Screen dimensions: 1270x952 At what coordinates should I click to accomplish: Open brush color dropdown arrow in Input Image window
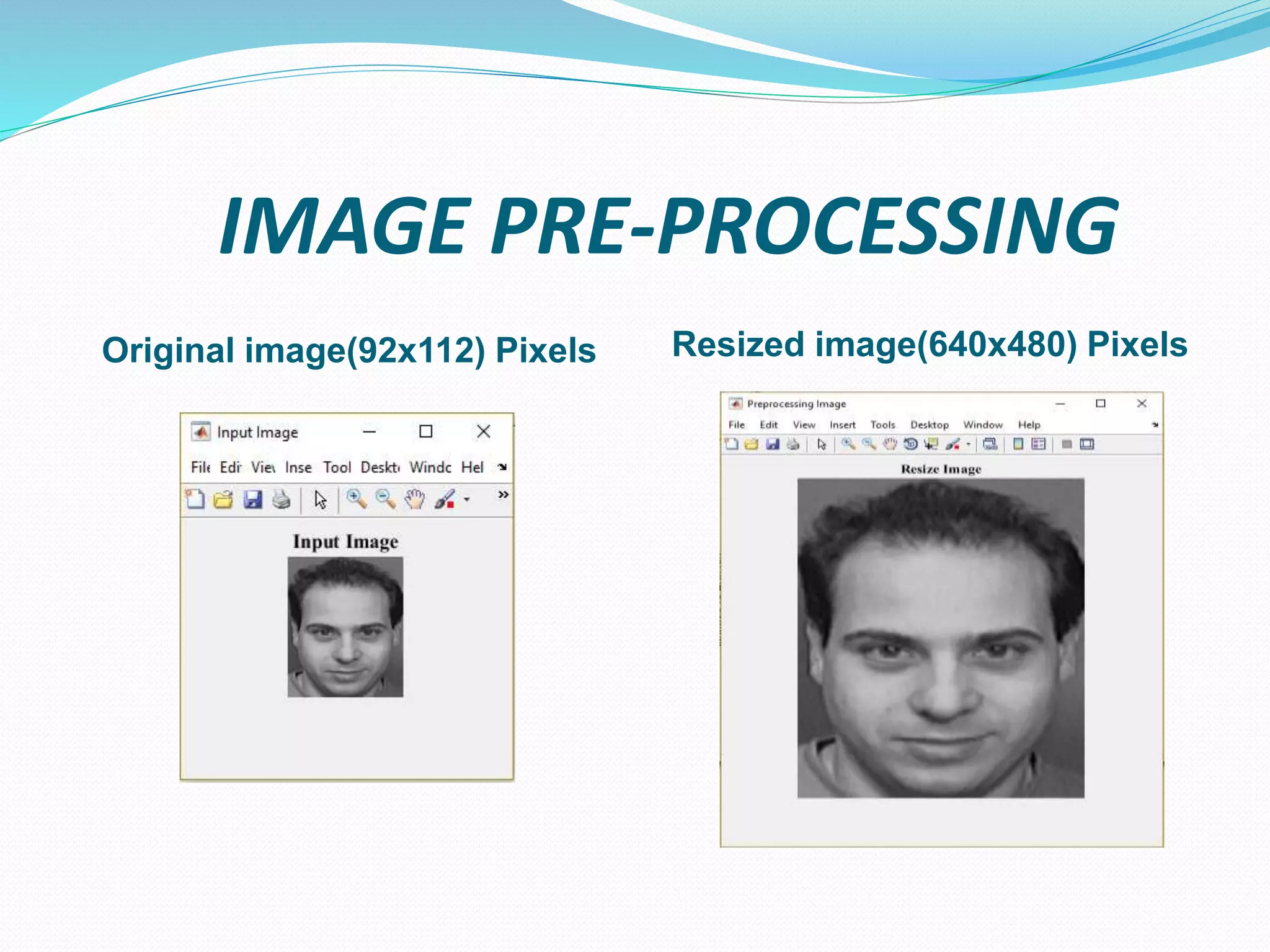(x=467, y=500)
